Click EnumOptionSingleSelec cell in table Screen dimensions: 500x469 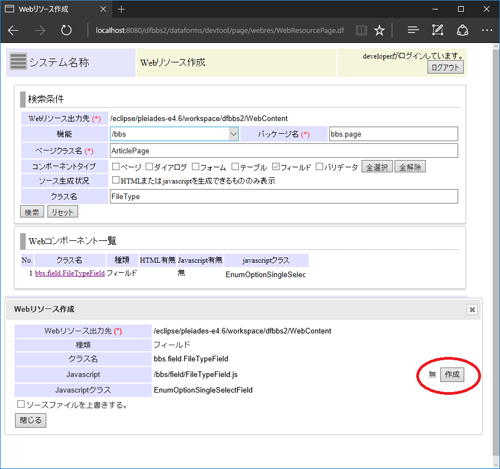265,274
